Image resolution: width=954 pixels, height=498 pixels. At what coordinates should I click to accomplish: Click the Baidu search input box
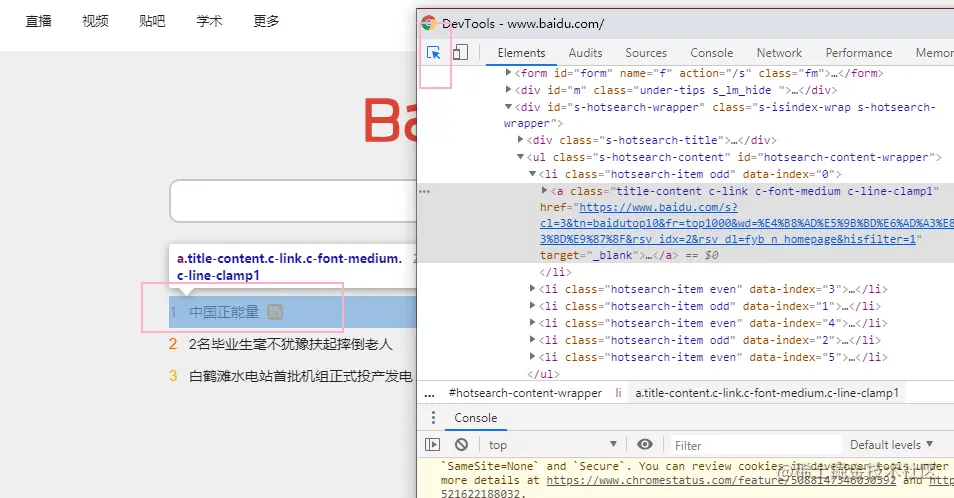click(293, 201)
